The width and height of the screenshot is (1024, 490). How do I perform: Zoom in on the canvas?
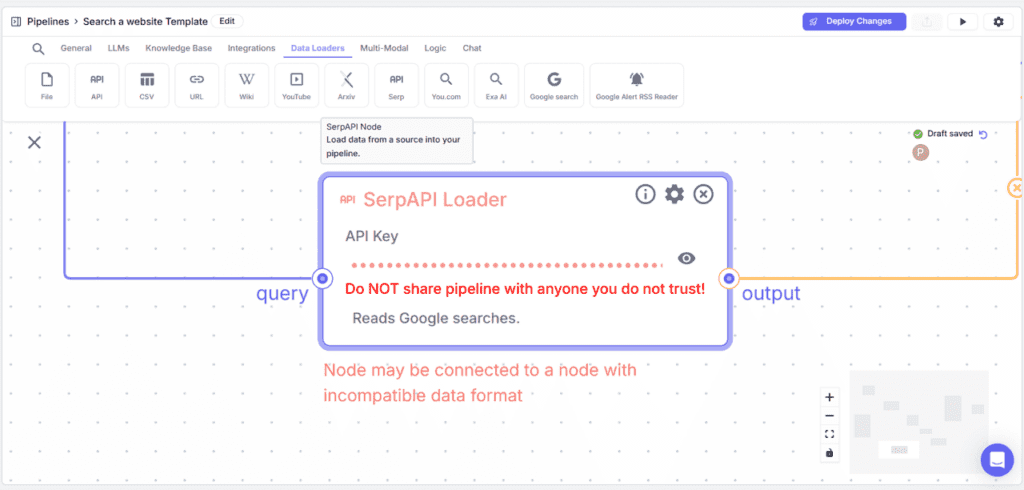pyautogui.click(x=829, y=397)
